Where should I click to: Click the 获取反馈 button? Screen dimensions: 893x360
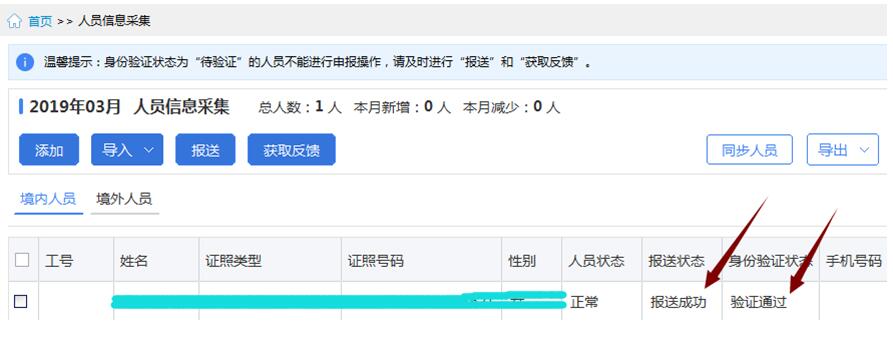pyautogui.click(x=292, y=150)
